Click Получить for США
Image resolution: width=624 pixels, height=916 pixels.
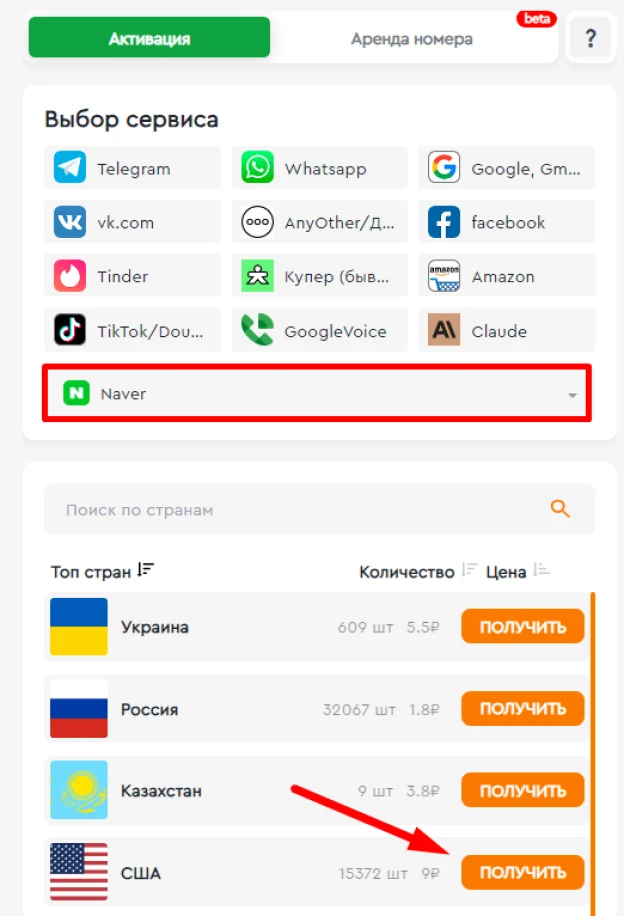coord(522,872)
